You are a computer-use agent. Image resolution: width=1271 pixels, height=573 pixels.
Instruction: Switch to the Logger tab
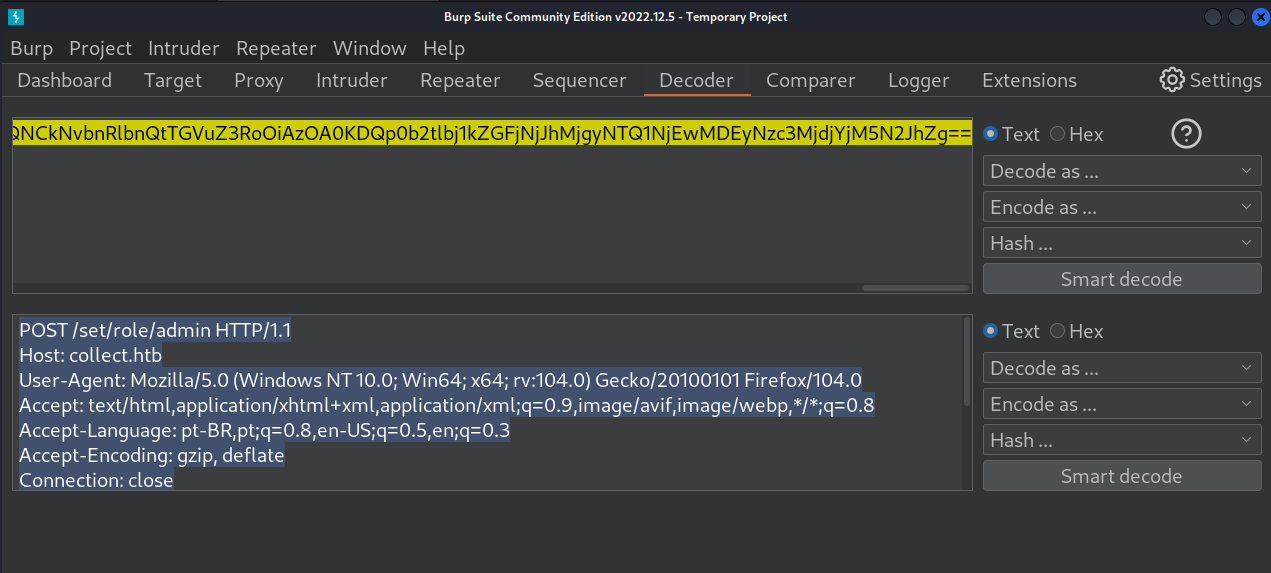click(919, 80)
